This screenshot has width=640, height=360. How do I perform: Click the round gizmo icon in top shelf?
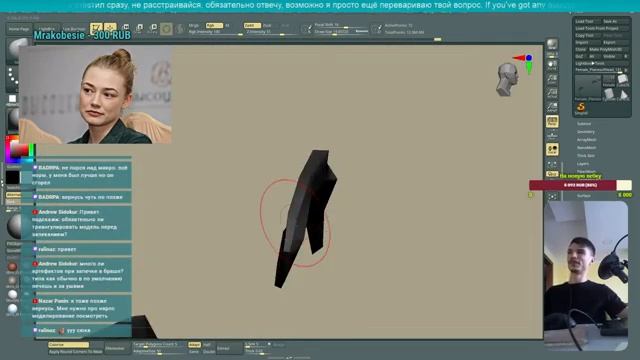click(166, 29)
